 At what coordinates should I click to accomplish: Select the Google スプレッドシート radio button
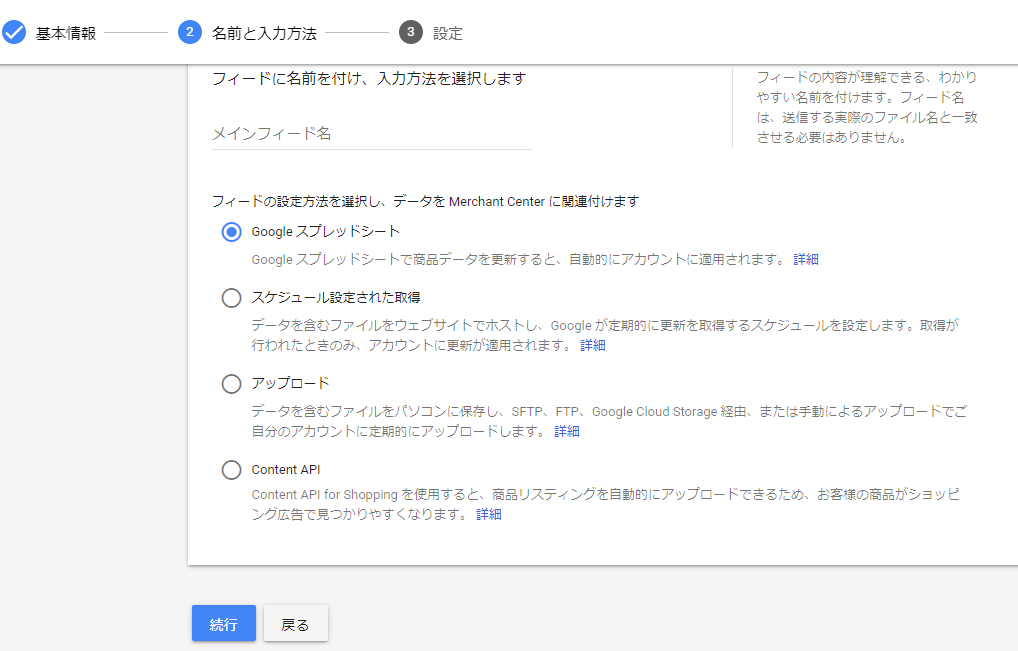click(x=231, y=232)
